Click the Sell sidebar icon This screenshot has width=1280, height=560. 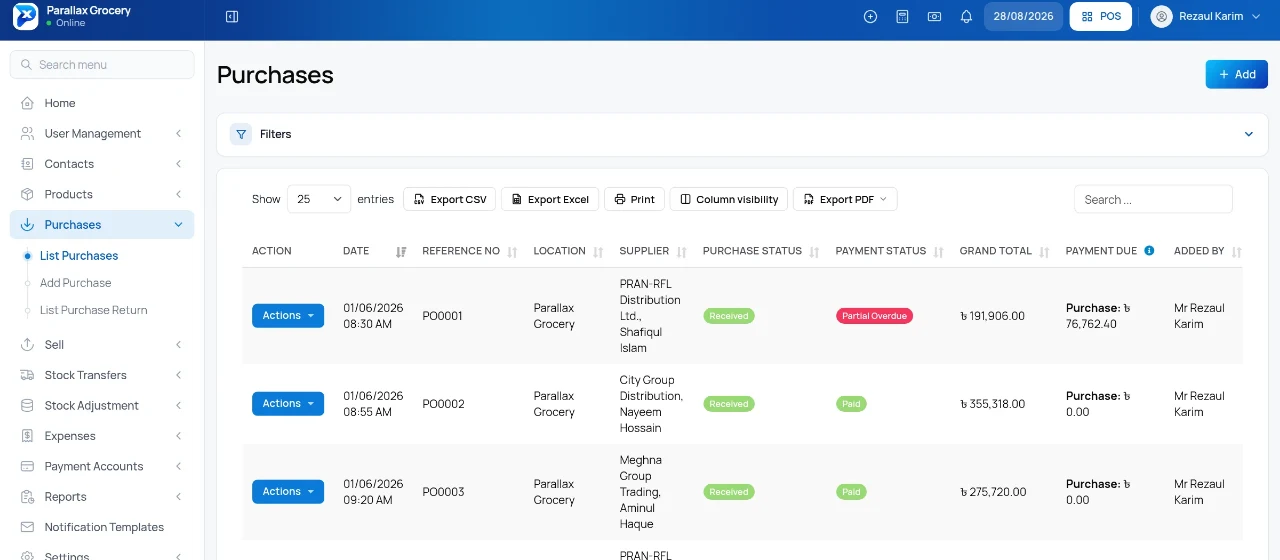[x=27, y=345]
